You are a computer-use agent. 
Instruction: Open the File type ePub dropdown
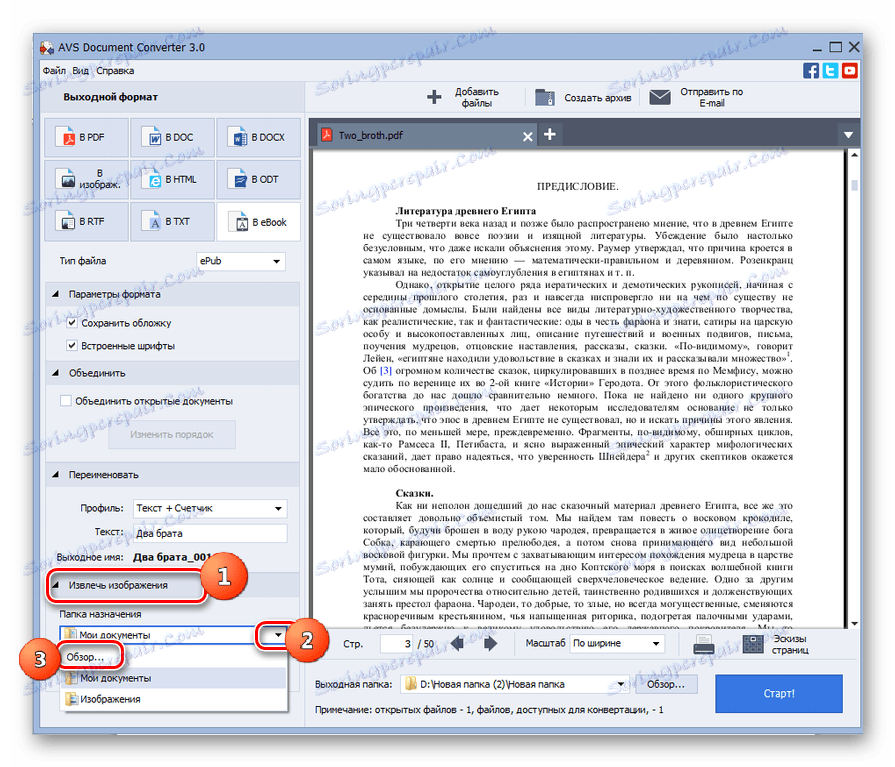click(x=240, y=261)
